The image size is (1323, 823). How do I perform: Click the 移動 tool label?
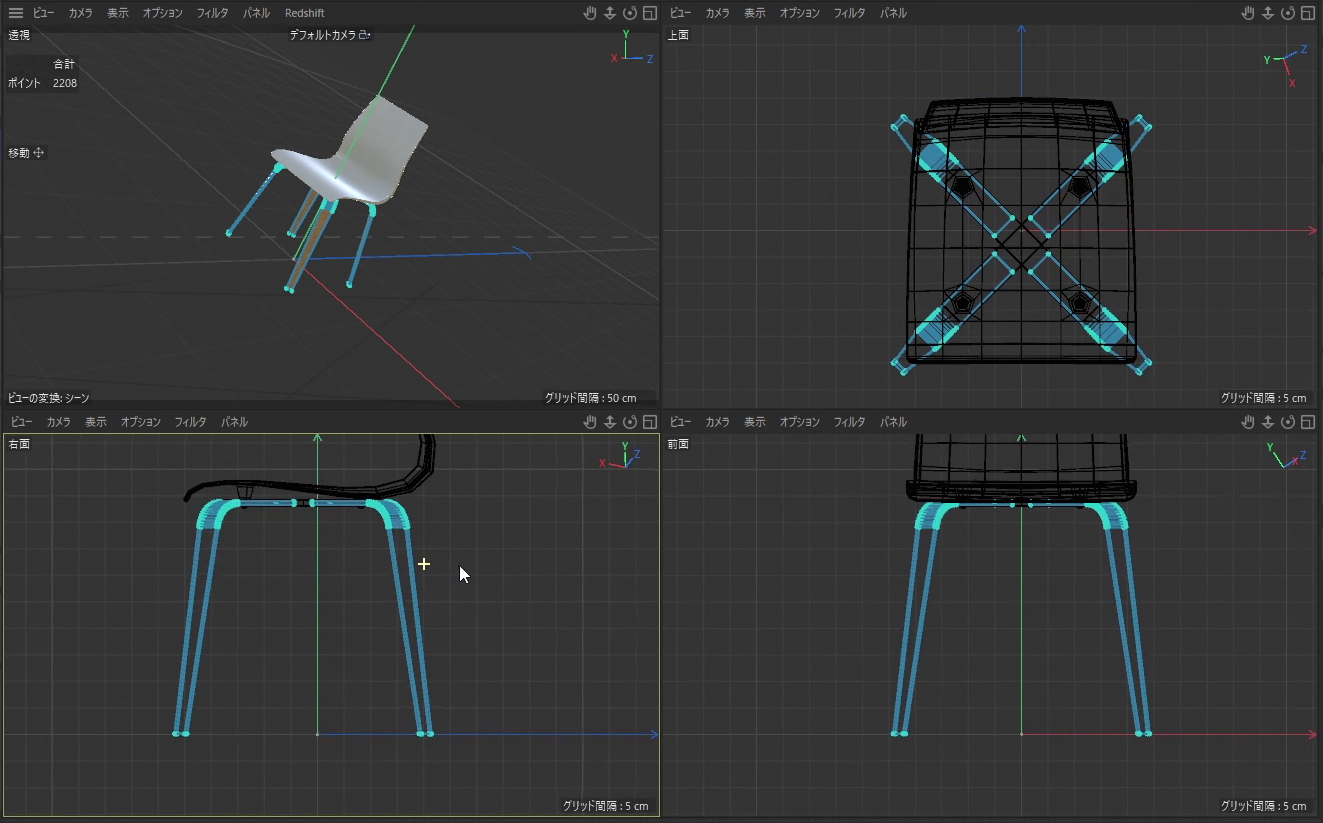(x=19, y=153)
